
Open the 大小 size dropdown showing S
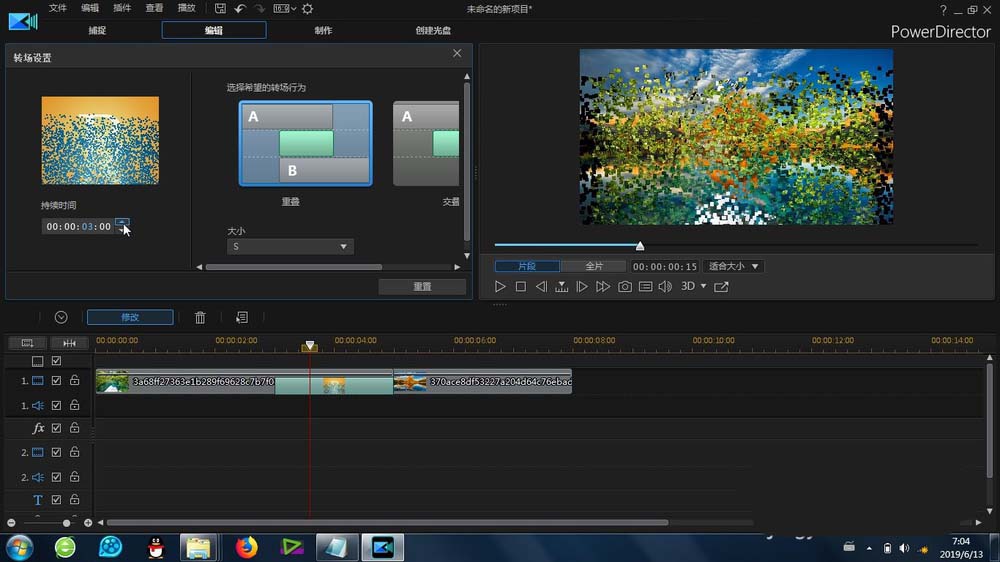tap(290, 247)
